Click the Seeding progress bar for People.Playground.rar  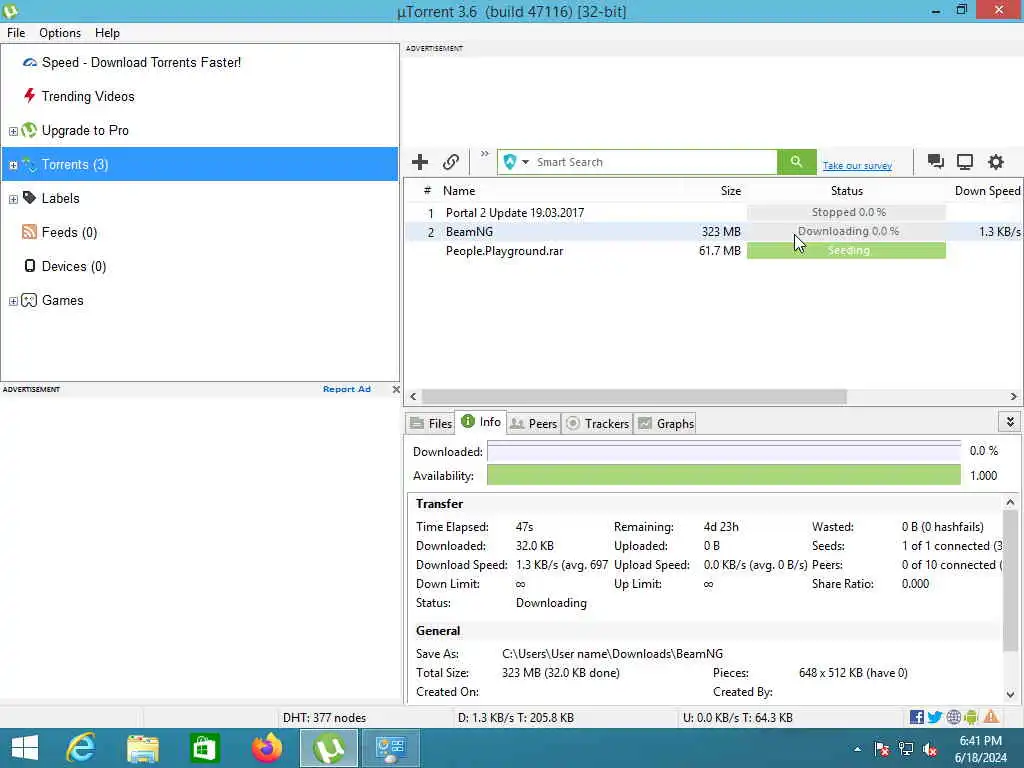(x=846, y=251)
